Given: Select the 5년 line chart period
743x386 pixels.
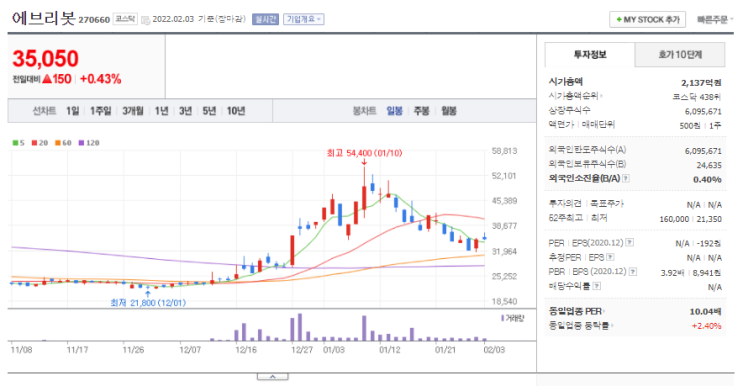Looking at the screenshot, I should coord(209,111).
